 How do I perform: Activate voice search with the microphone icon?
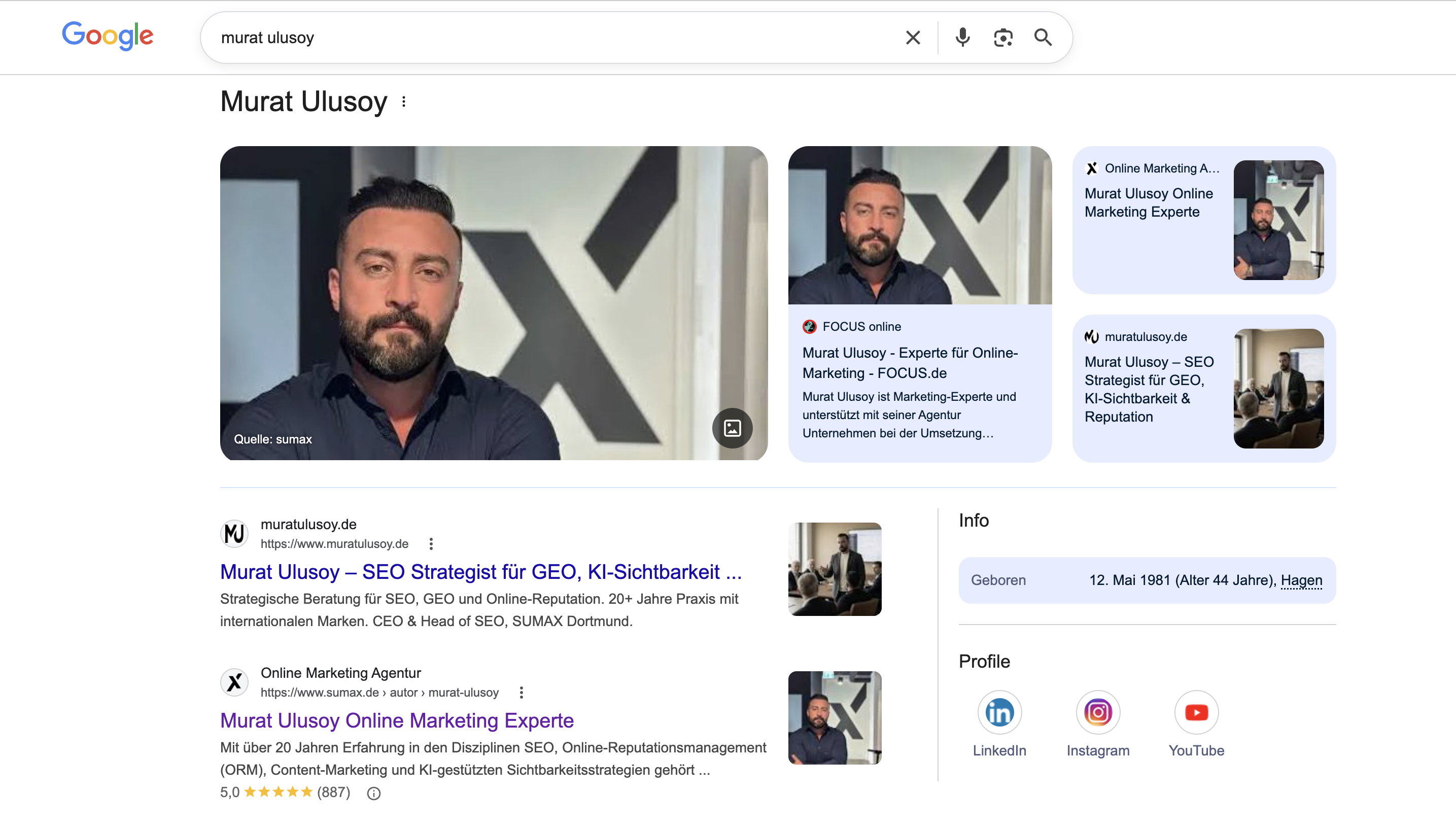[x=962, y=37]
